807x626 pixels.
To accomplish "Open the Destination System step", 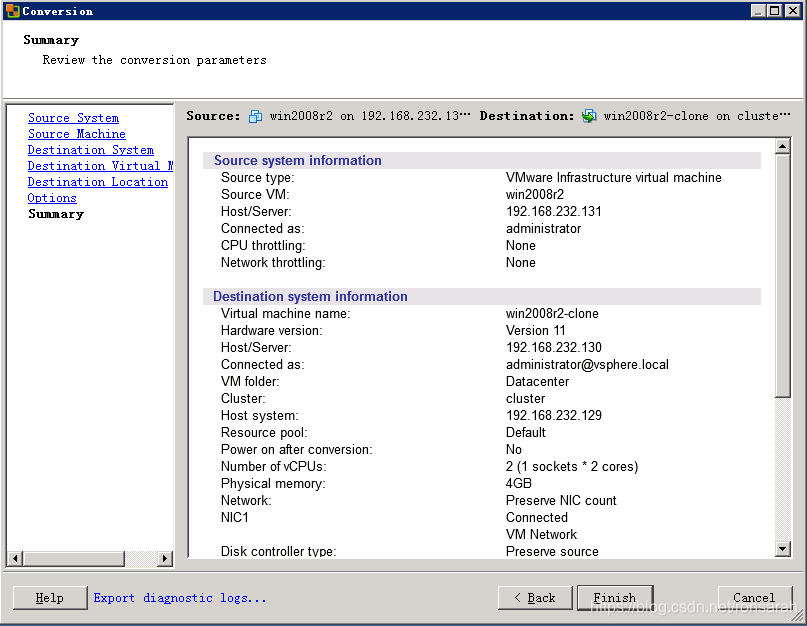I will point(91,150).
